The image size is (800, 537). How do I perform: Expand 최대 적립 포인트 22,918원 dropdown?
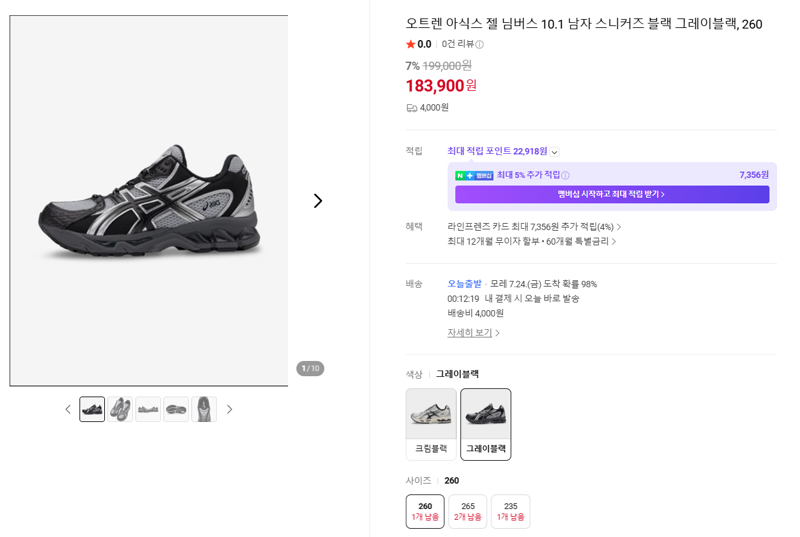click(555, 152)
